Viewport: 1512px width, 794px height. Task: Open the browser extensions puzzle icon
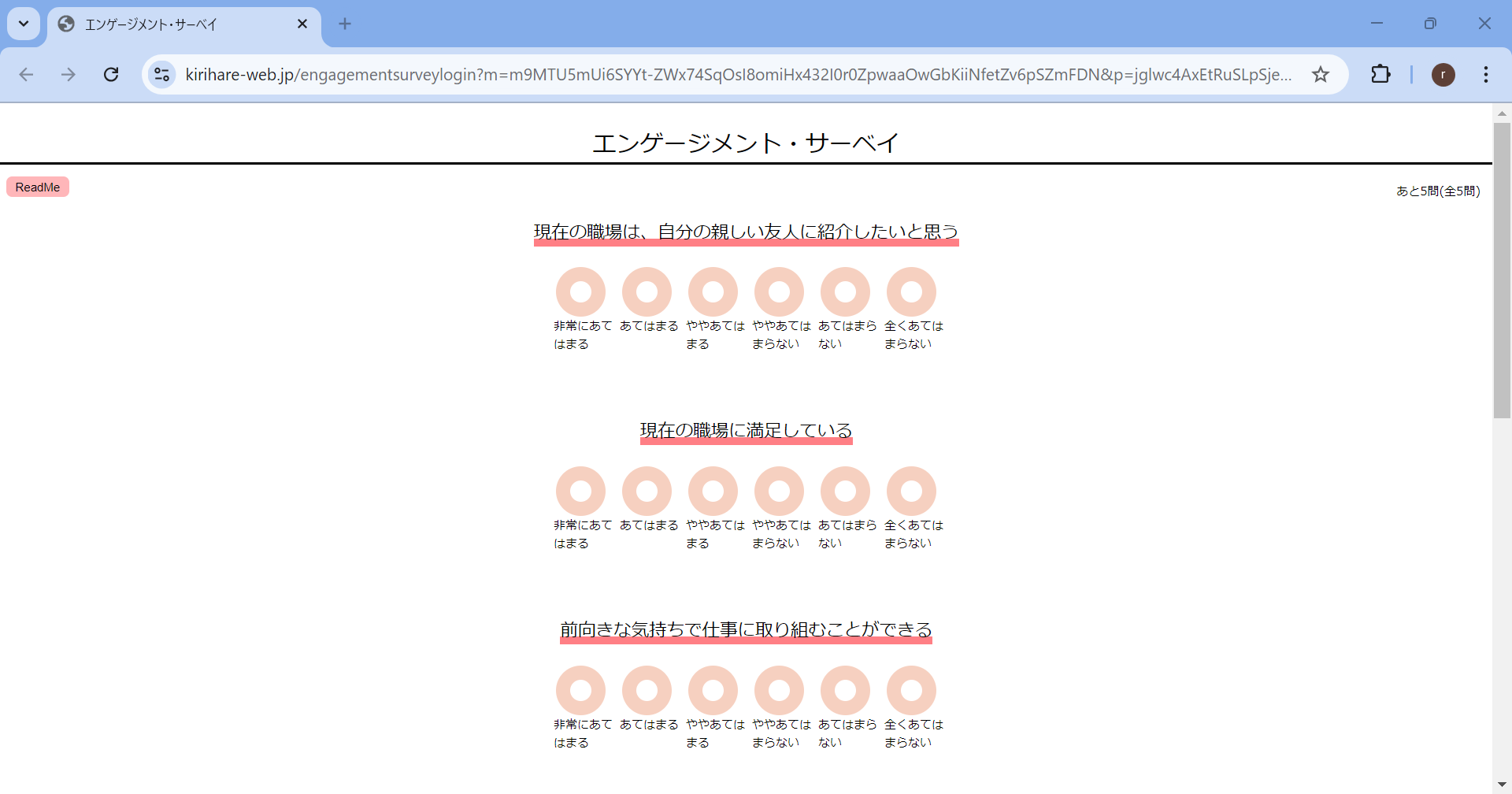pyautogui.click(x=1380, y=74)
